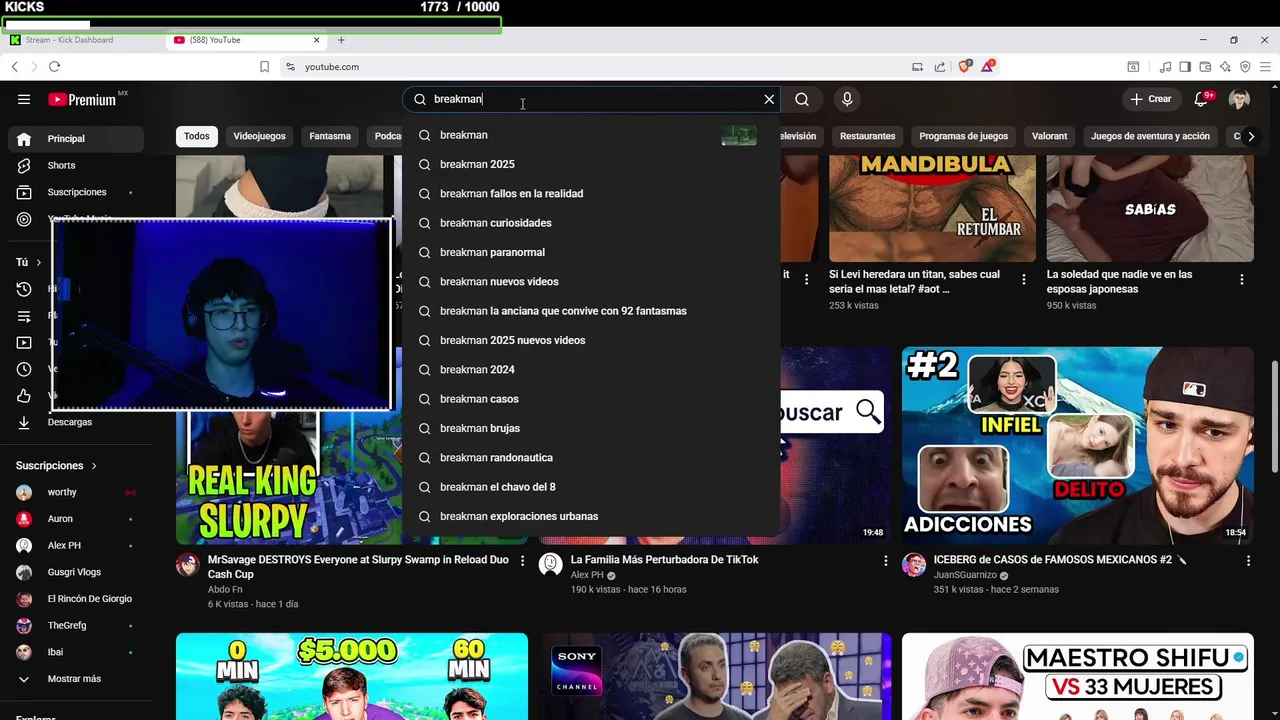Screen dimensions: 1280x720
Task: Select the Todos filter chip
Action: tap(197, 136)
